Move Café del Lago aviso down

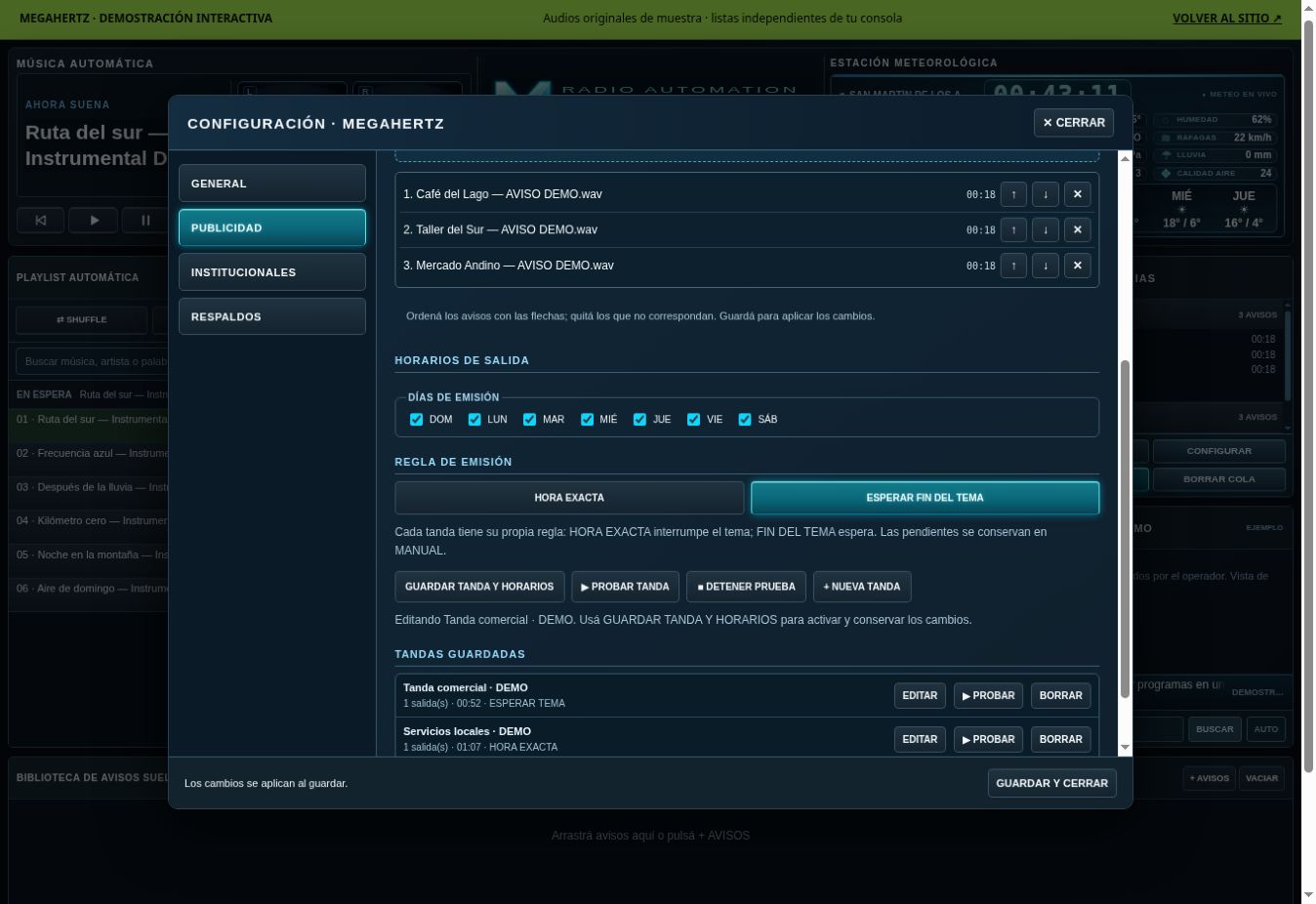[1046, 194]
